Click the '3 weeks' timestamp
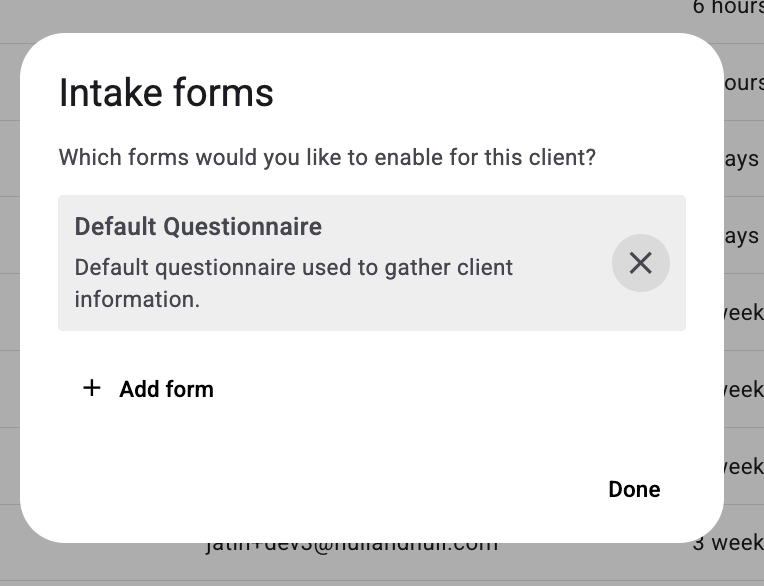The height and width of the screenshot is (586, 764). tap(727, 544)
